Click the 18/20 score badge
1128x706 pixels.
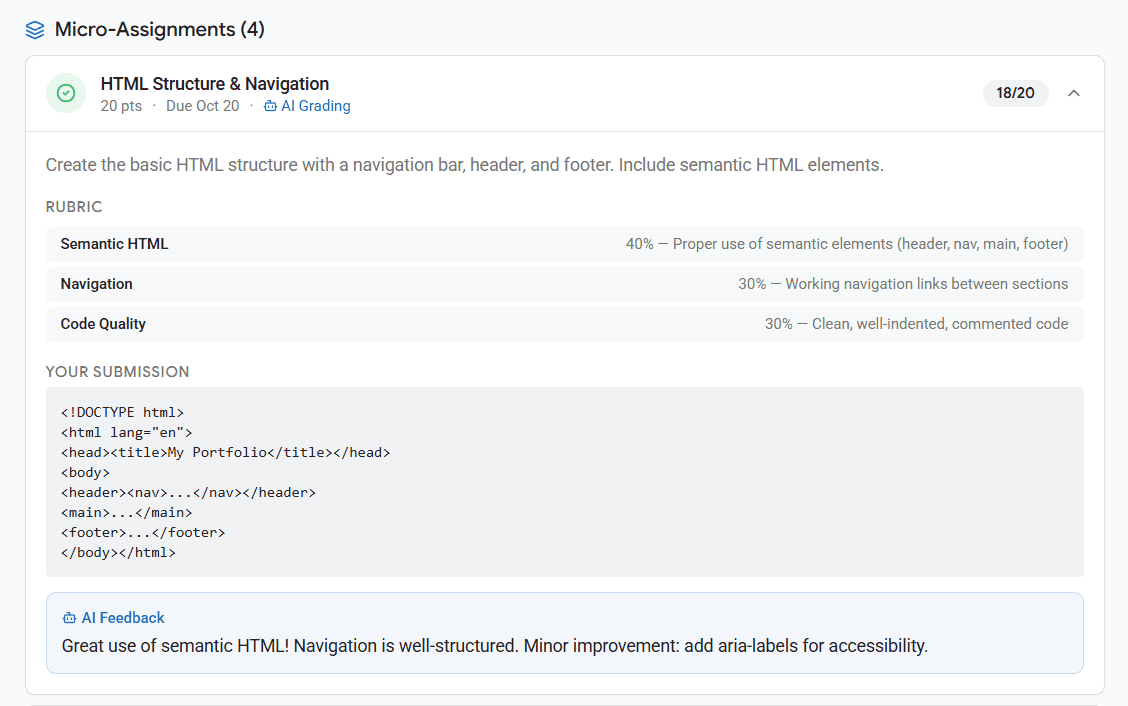coord(1015,93)
